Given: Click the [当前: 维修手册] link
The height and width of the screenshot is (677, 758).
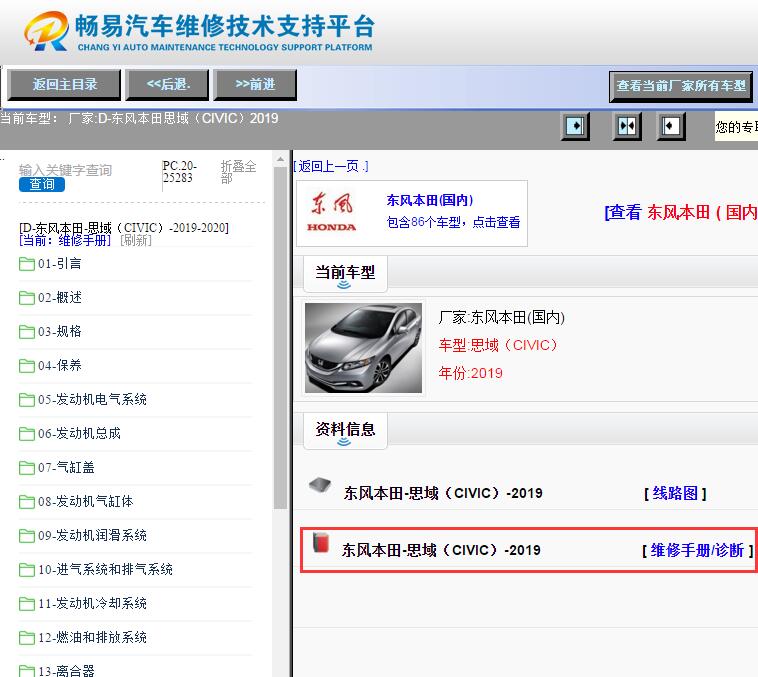Looking at the screenshot, I should tap(65, 240).
